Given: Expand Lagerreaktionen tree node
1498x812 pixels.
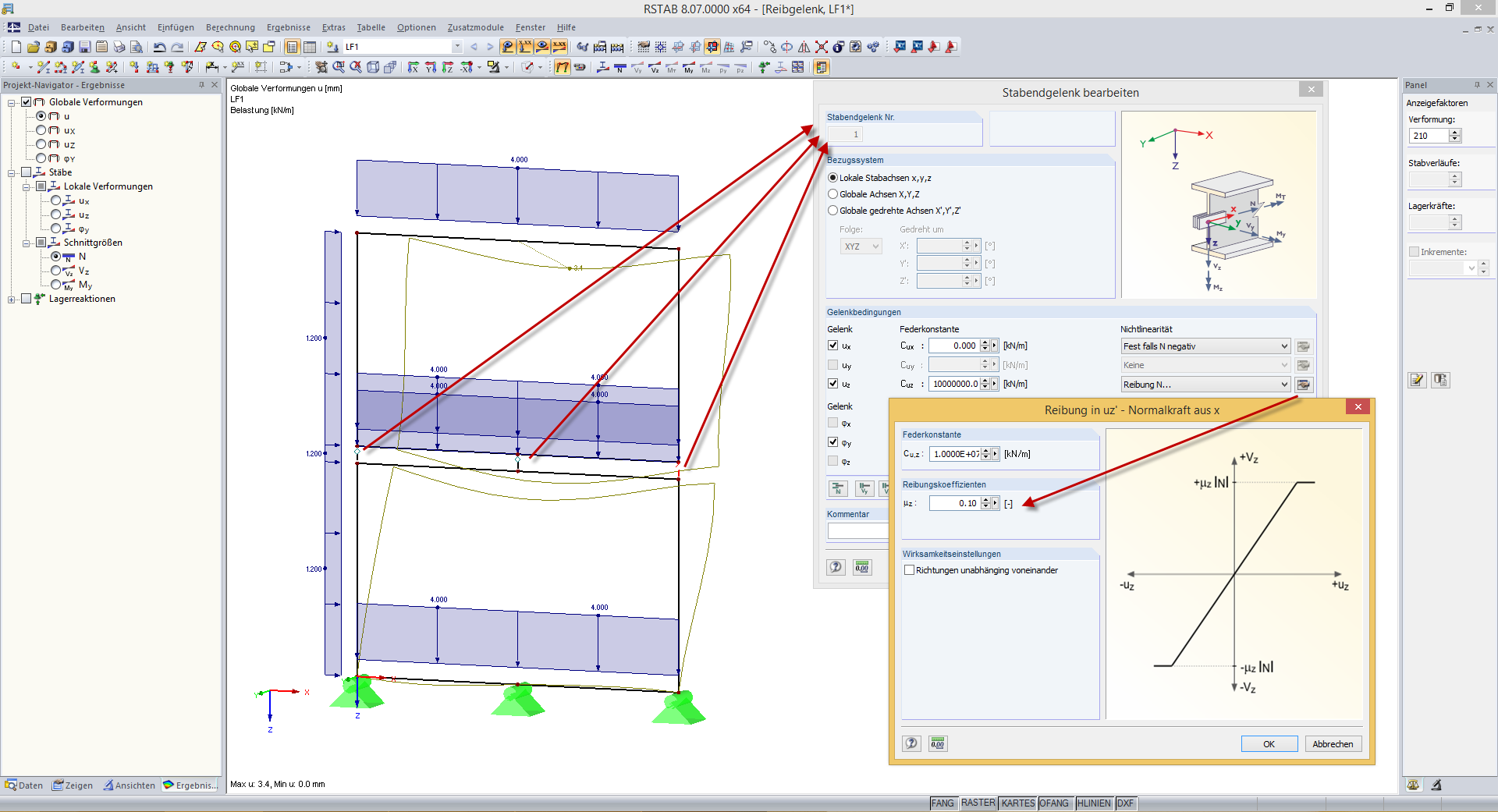Looking at the screenshot, I should pyautogui.click(x=12, y=299).
